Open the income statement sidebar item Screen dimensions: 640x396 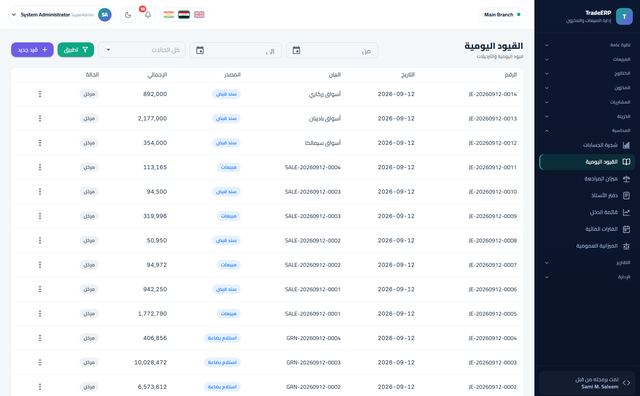(587, 212)
